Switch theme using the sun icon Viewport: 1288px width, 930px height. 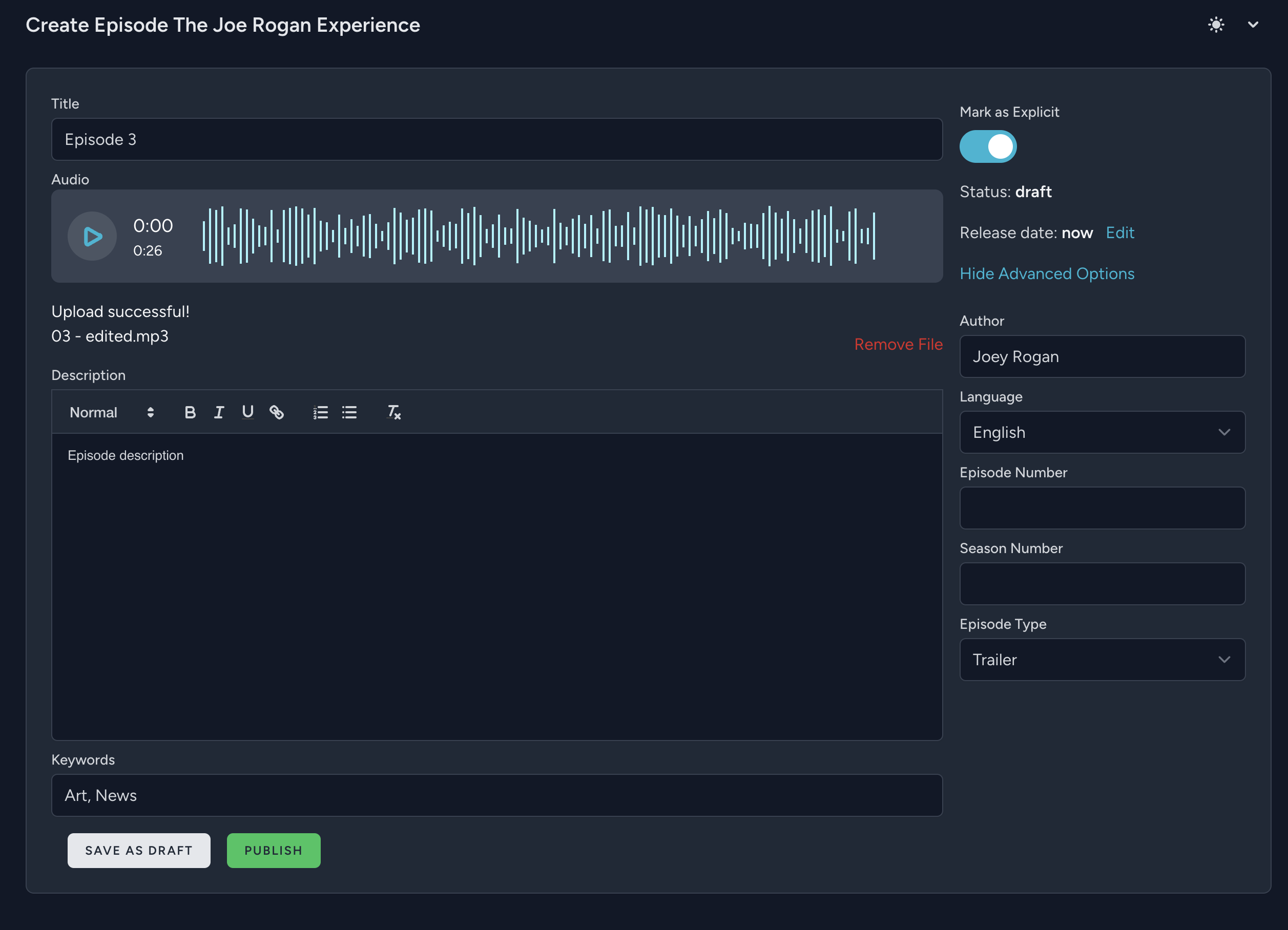[1215, 25]
